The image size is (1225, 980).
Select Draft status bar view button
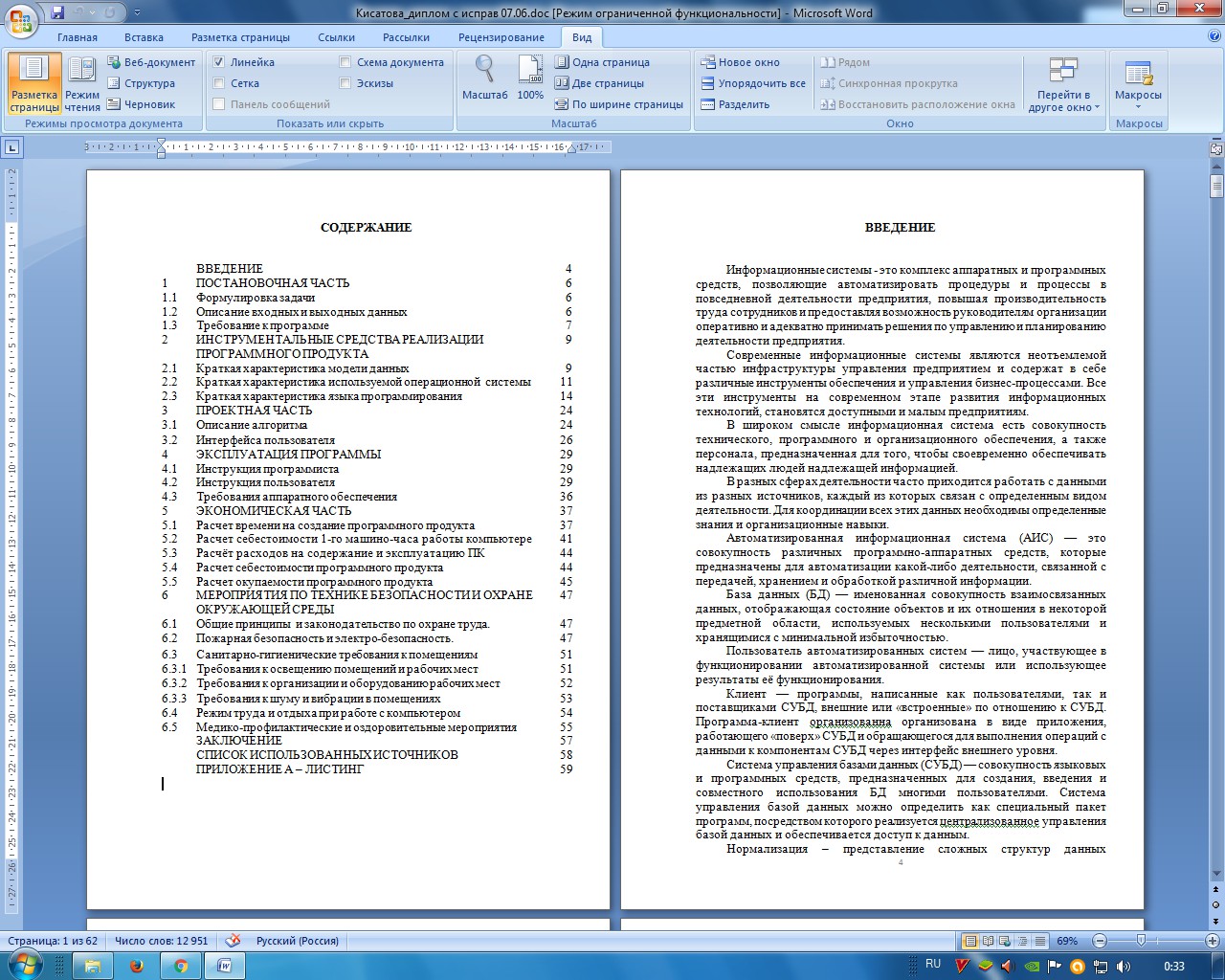[x=1040, y=941]
